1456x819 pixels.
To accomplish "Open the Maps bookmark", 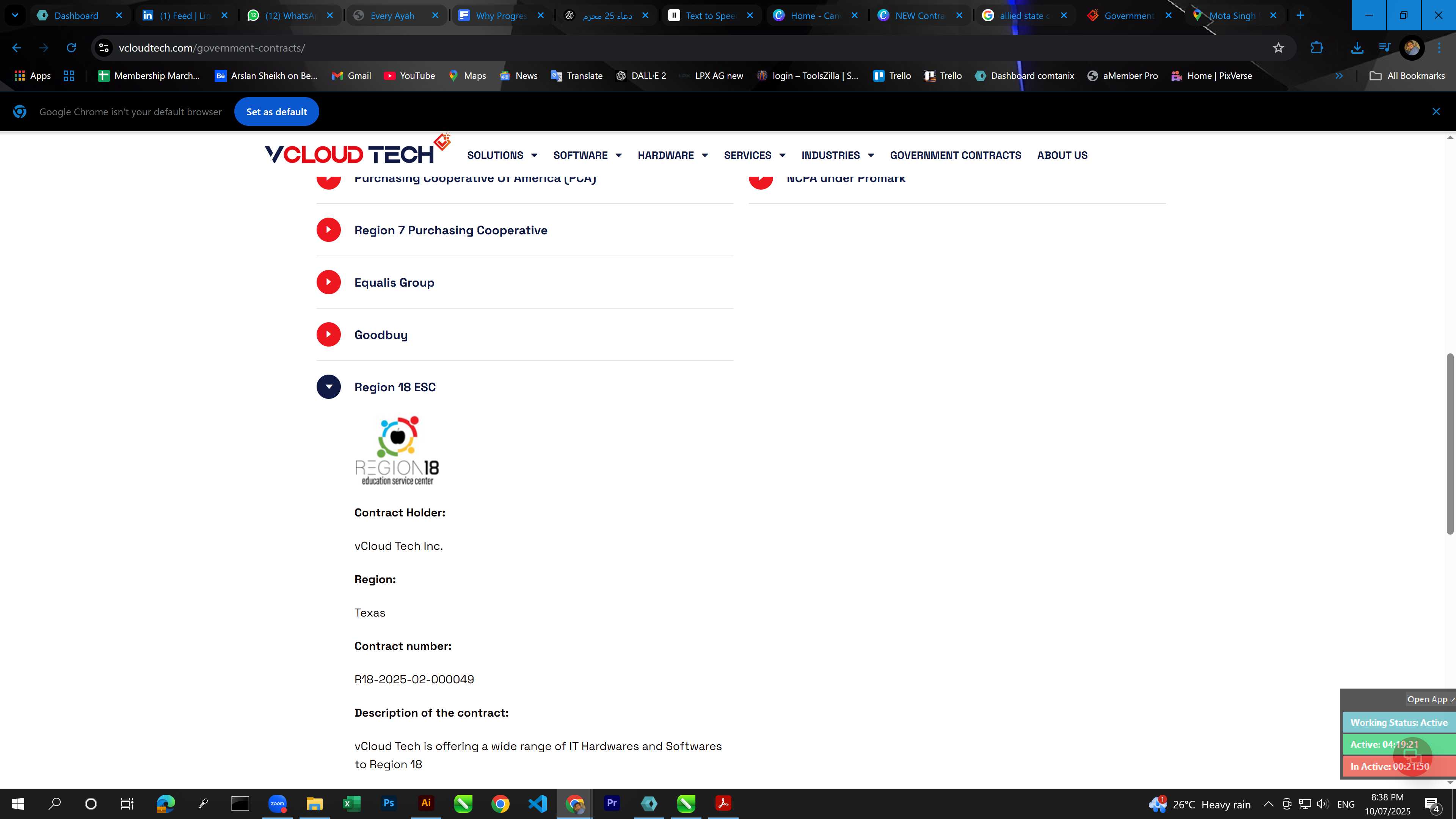I will [467, 76].
